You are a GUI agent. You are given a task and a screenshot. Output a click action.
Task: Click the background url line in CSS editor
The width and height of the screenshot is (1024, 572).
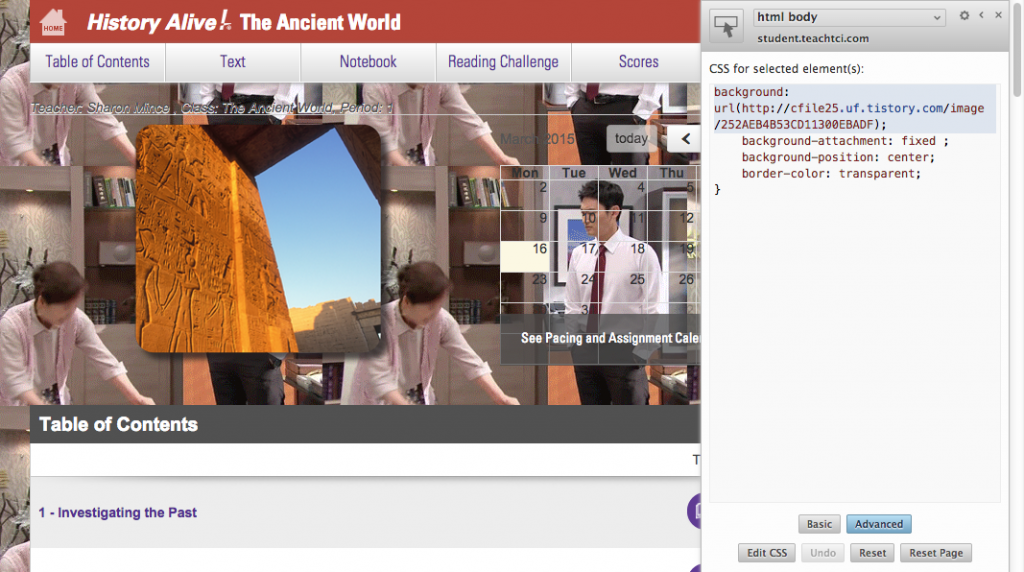853,108
